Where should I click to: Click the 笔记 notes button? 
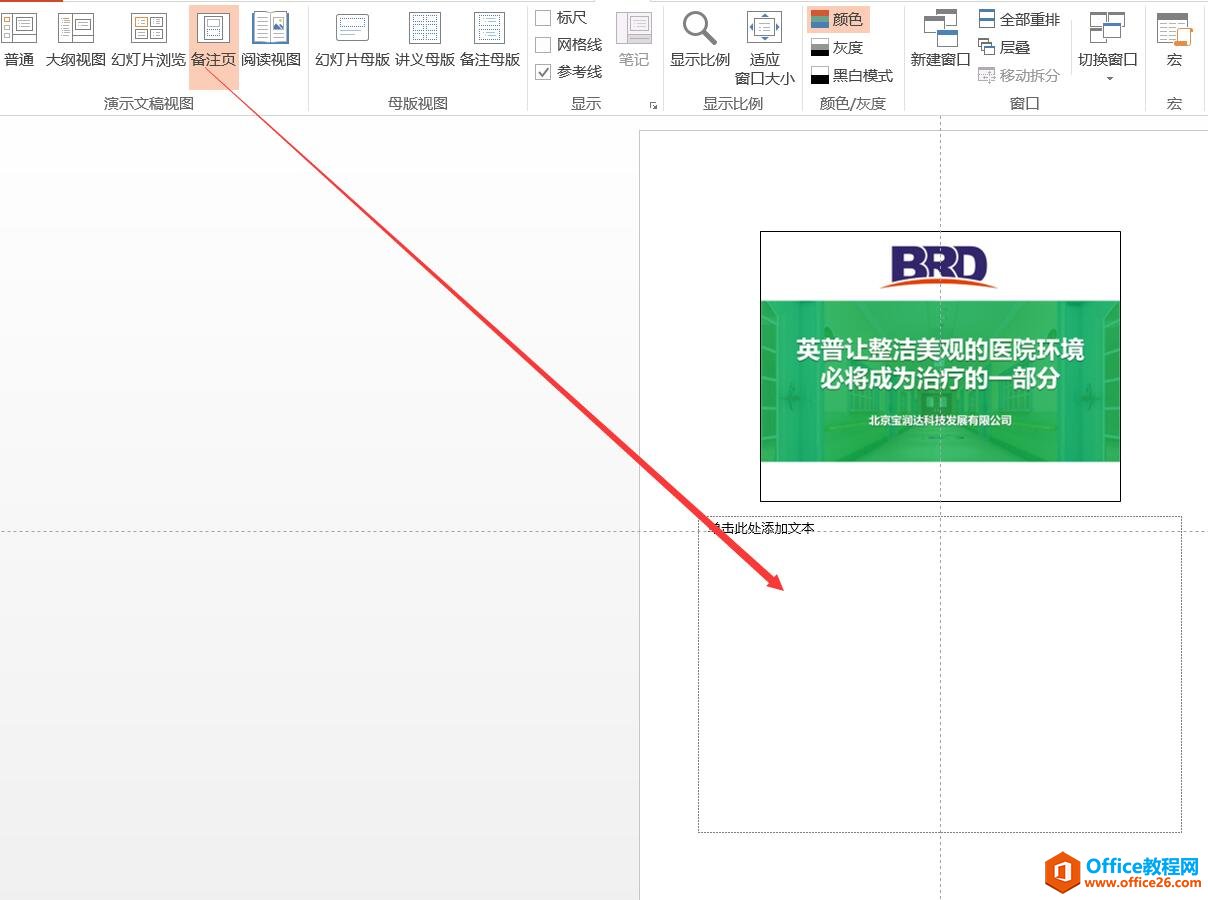click(x=634, y=40)
